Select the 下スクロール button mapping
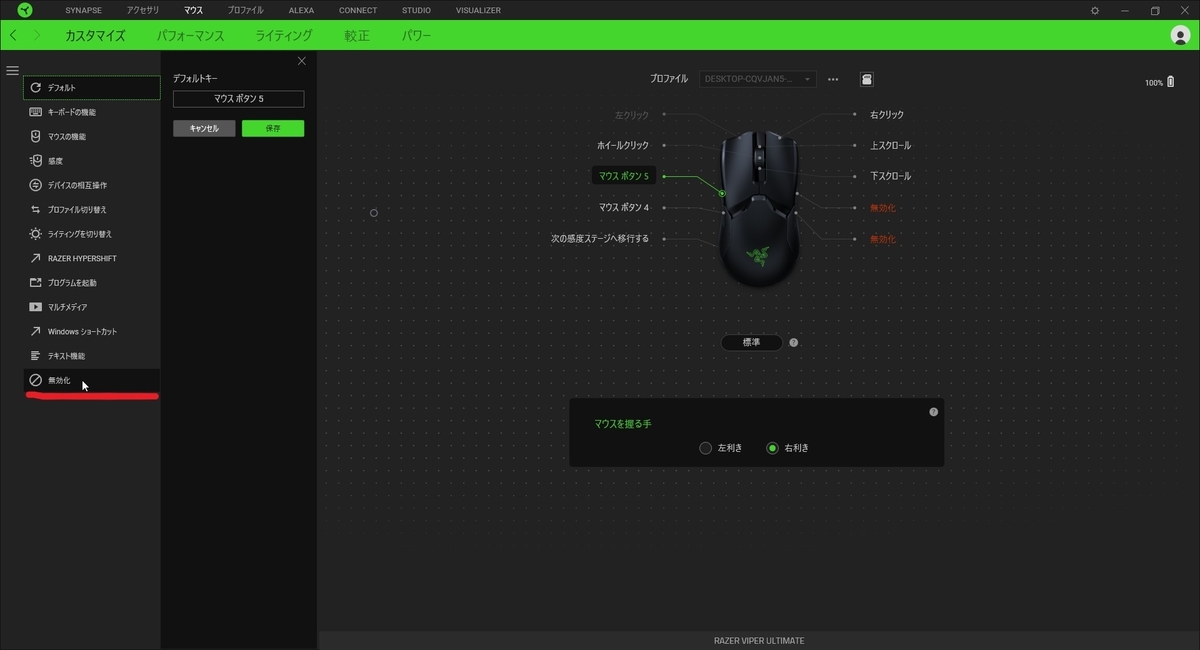Image resolution: width=1200 pixels, height=650 pixels. click(890, 176)
